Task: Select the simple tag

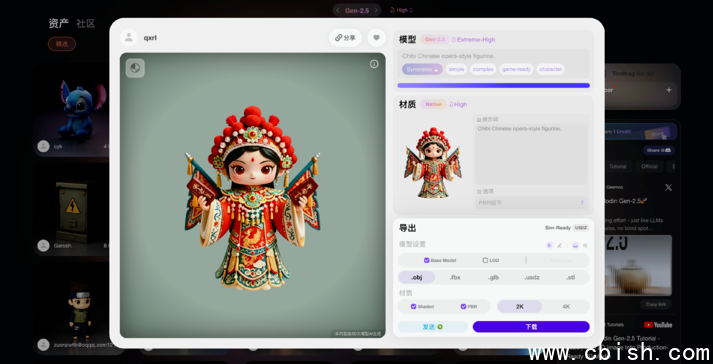Action: (456, 69)
